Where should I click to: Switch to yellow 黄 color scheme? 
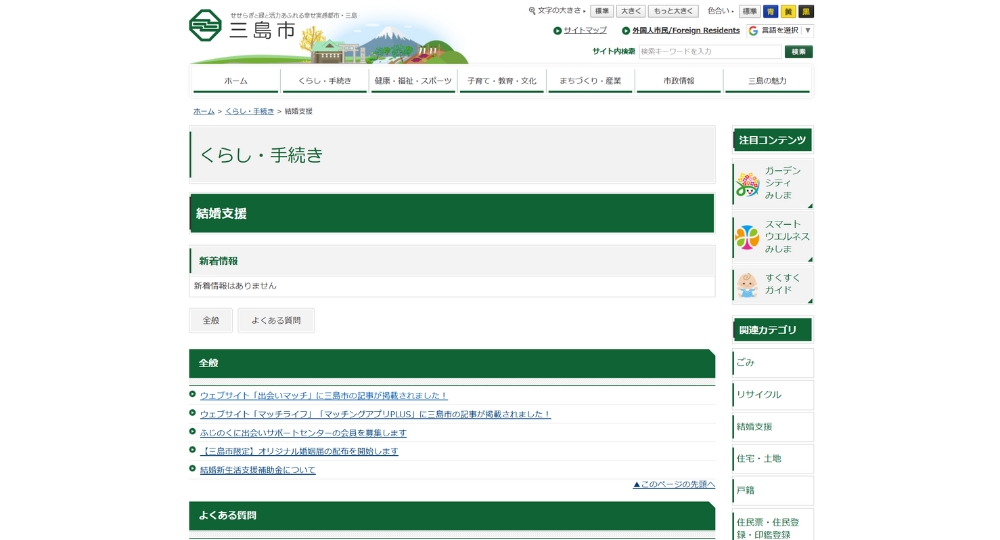tap(788, 11)
